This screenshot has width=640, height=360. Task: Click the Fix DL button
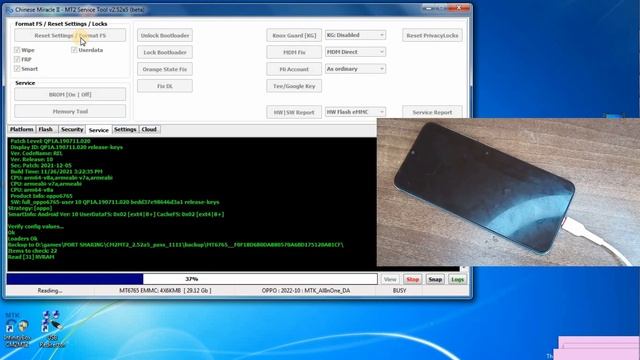pyautogui.click(x=165, y=86)
